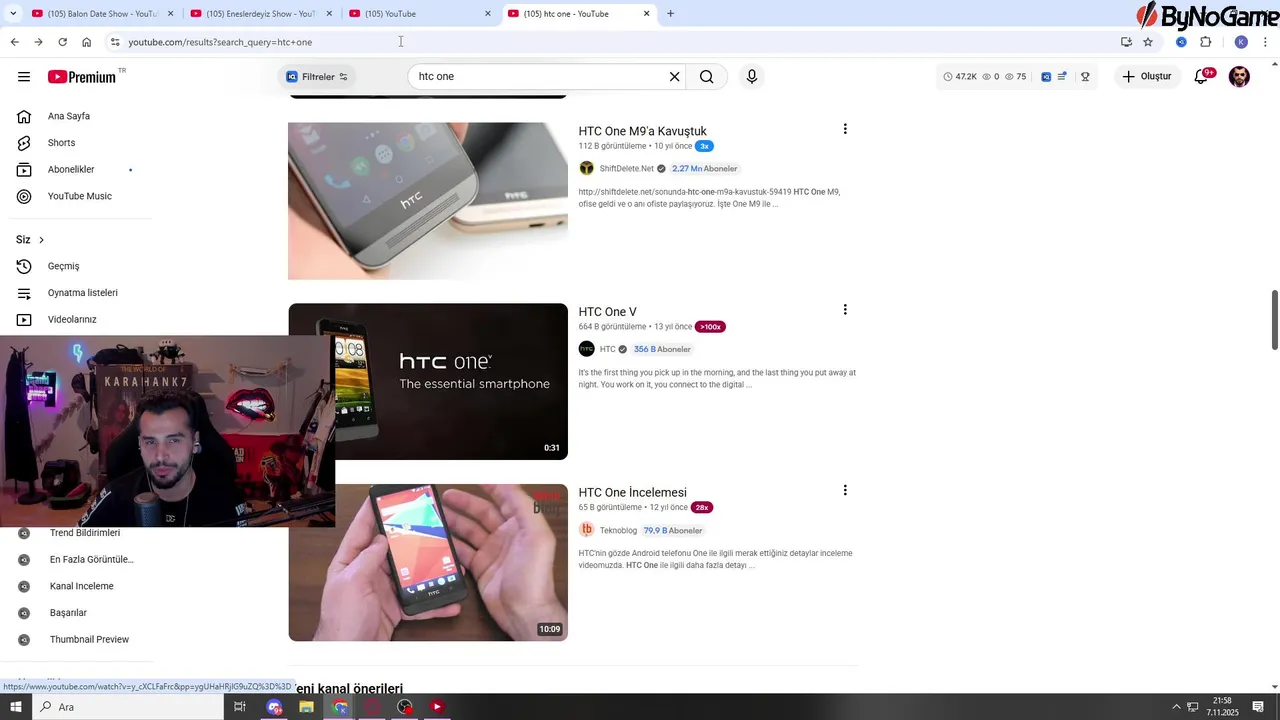Close the htc one YouTube tab
This screenshot has width=1280, height=720.
tap(647, 14)
